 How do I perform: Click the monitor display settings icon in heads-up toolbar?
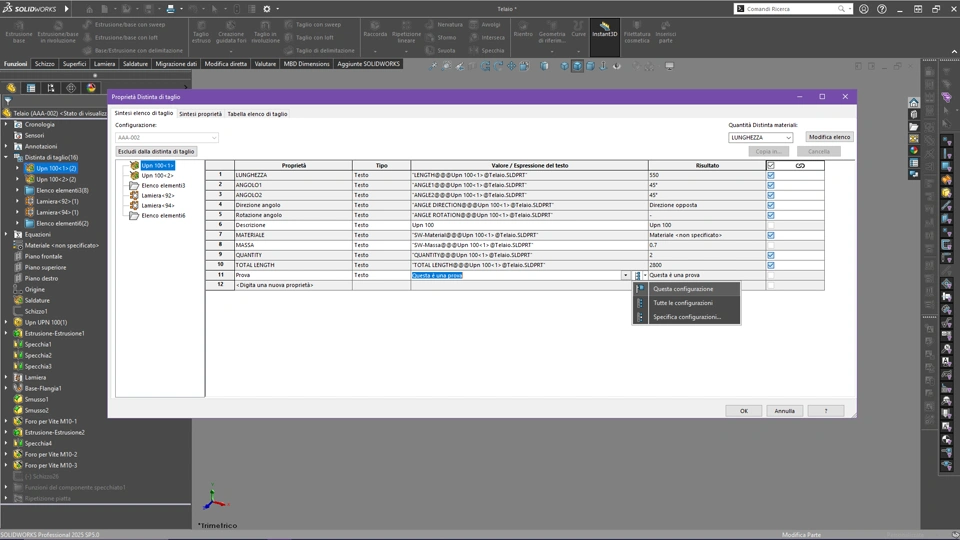669,66
